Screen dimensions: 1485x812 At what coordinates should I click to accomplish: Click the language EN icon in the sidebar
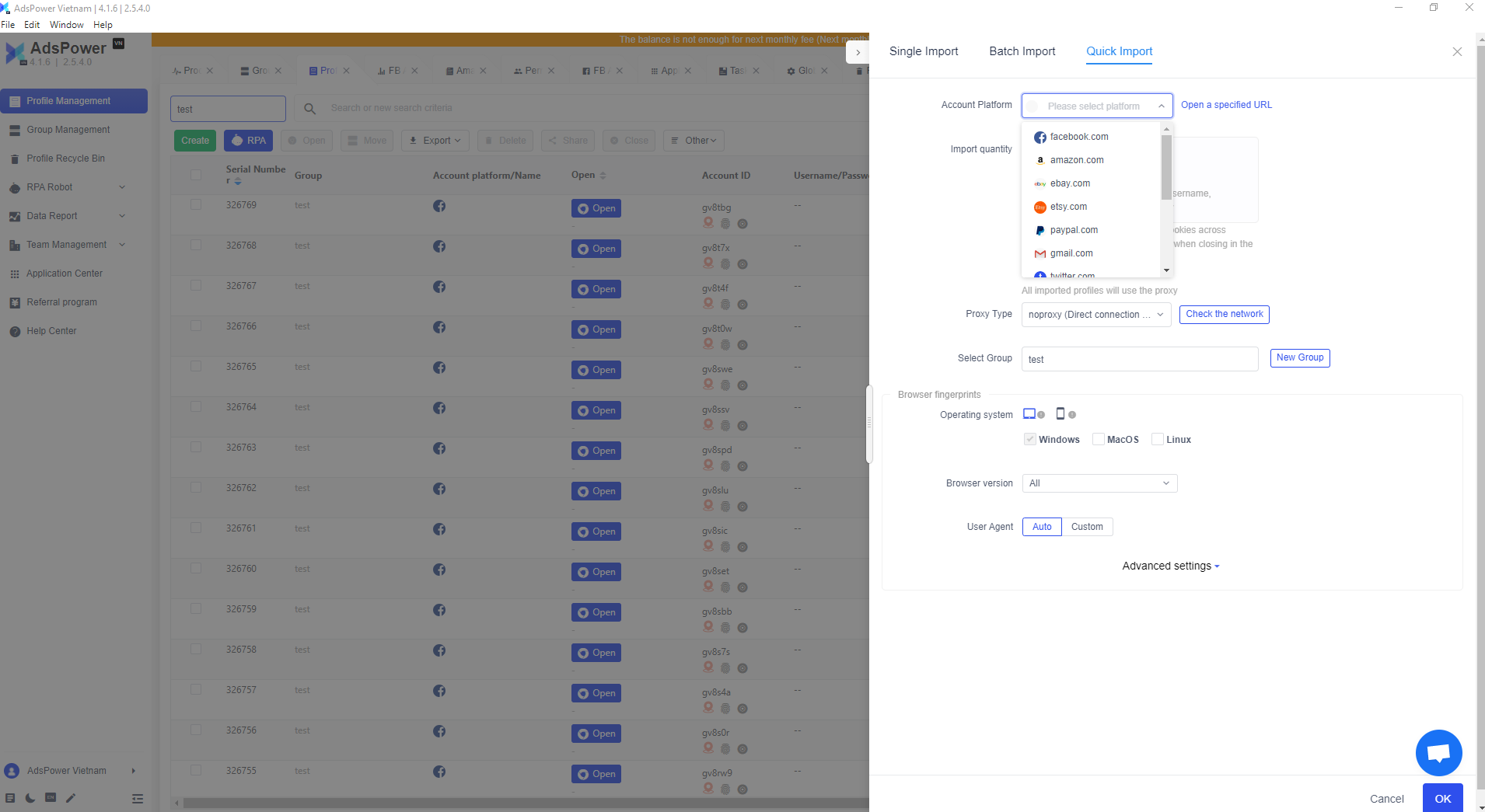pyautogui.click(x=51, y=798)
